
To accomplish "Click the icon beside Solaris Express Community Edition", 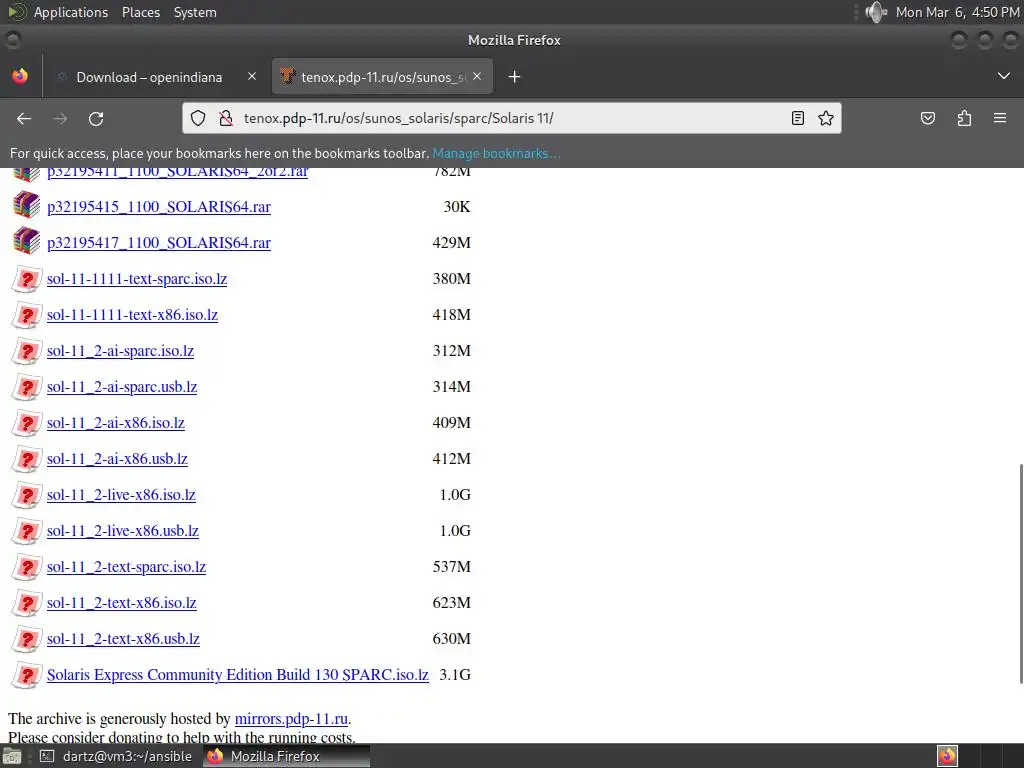I will [27, 675].
